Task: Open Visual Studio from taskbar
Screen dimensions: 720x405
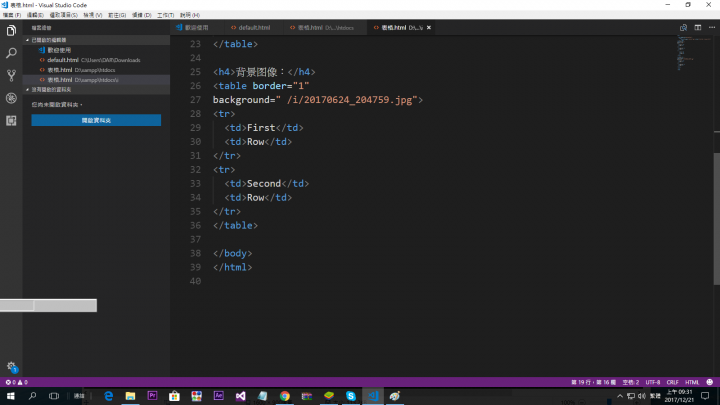Action: click(241, 396)
